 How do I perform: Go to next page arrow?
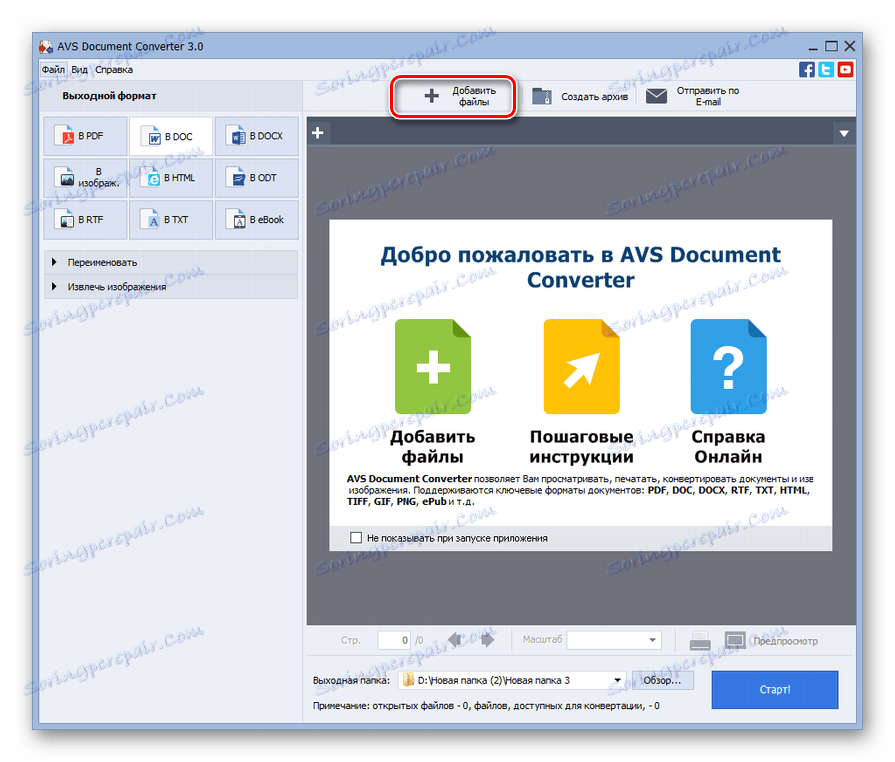click(487, 640)
